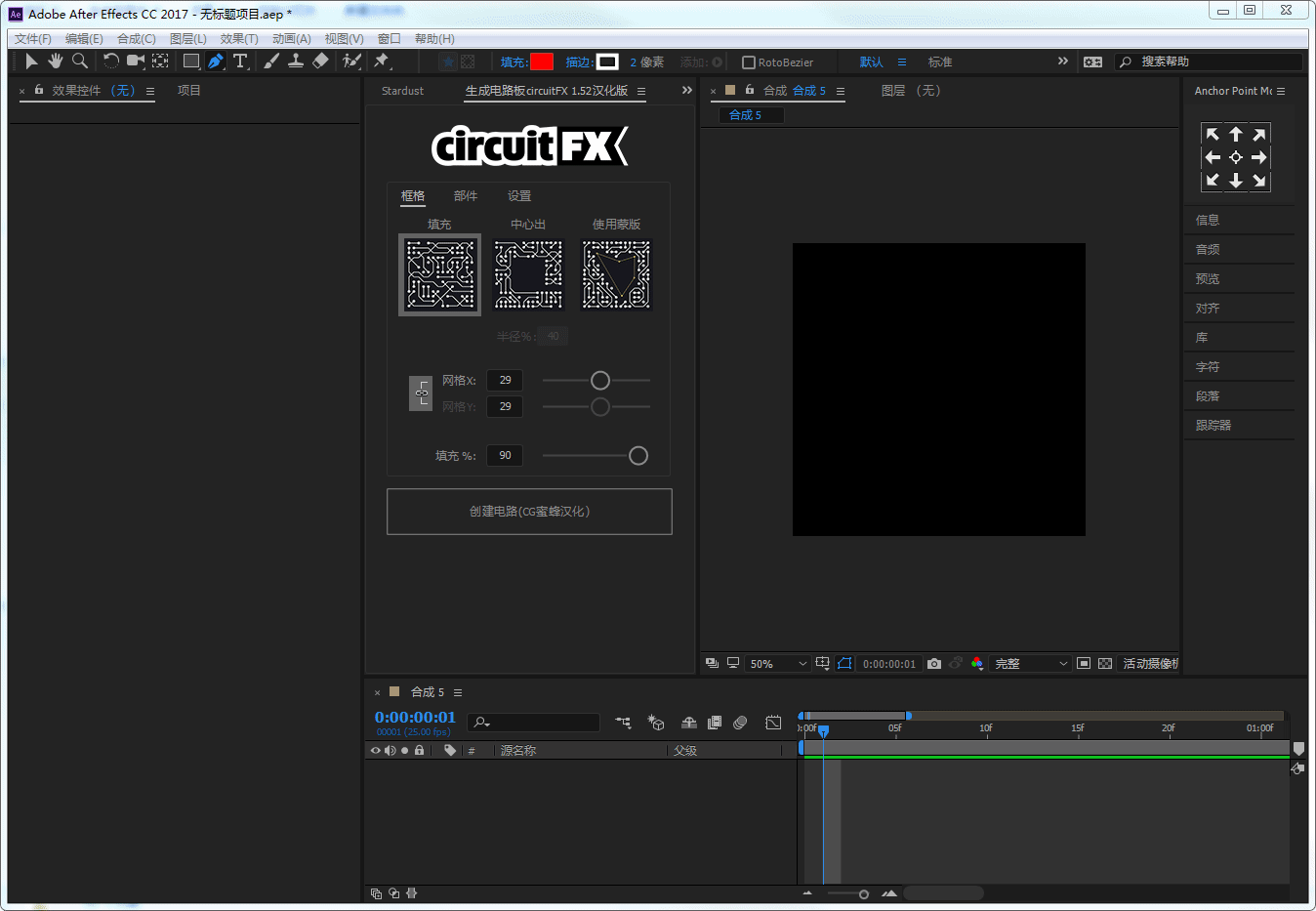The height and width of the screenshot is (911, 1316).
Task: Expand the hidden panel tabs chevron by circuitFX
Action: (687, 90)
